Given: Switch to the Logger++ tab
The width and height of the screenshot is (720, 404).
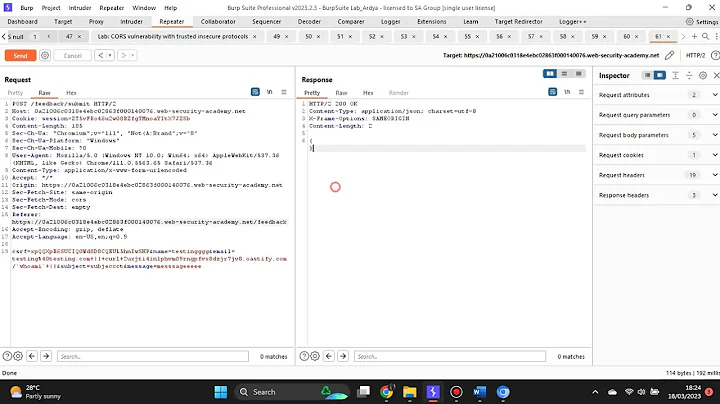Looking at the screenshot, I should [x=572, y=22].
